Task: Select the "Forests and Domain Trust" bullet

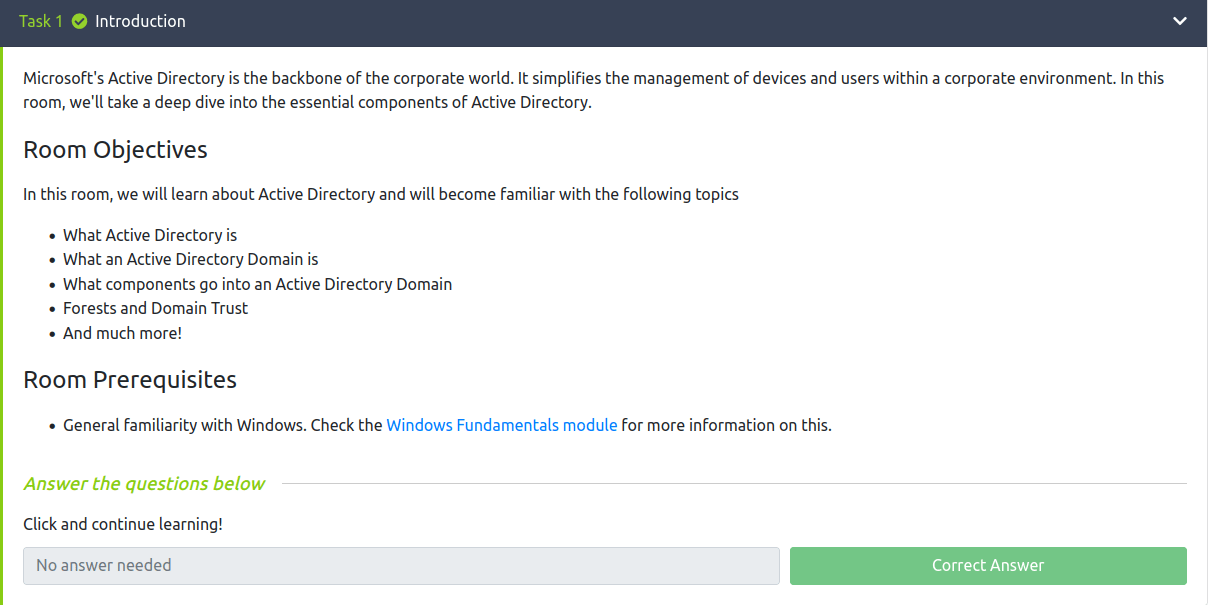Action: [155, 308]
